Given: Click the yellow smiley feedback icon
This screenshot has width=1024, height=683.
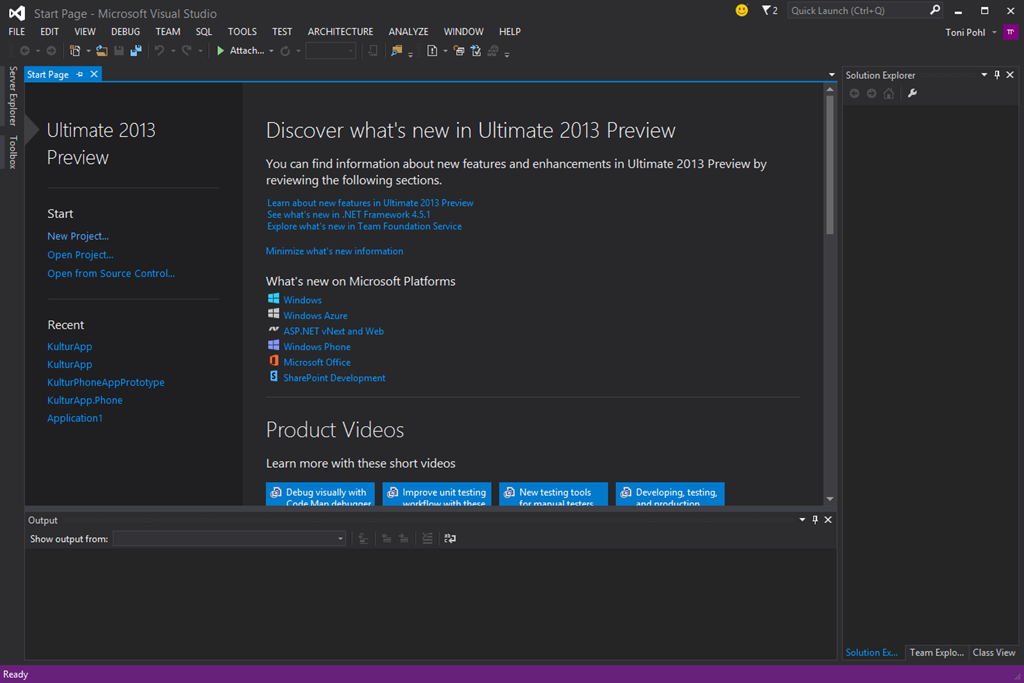Looking at the screenshot, I should [x=741, y=10].
